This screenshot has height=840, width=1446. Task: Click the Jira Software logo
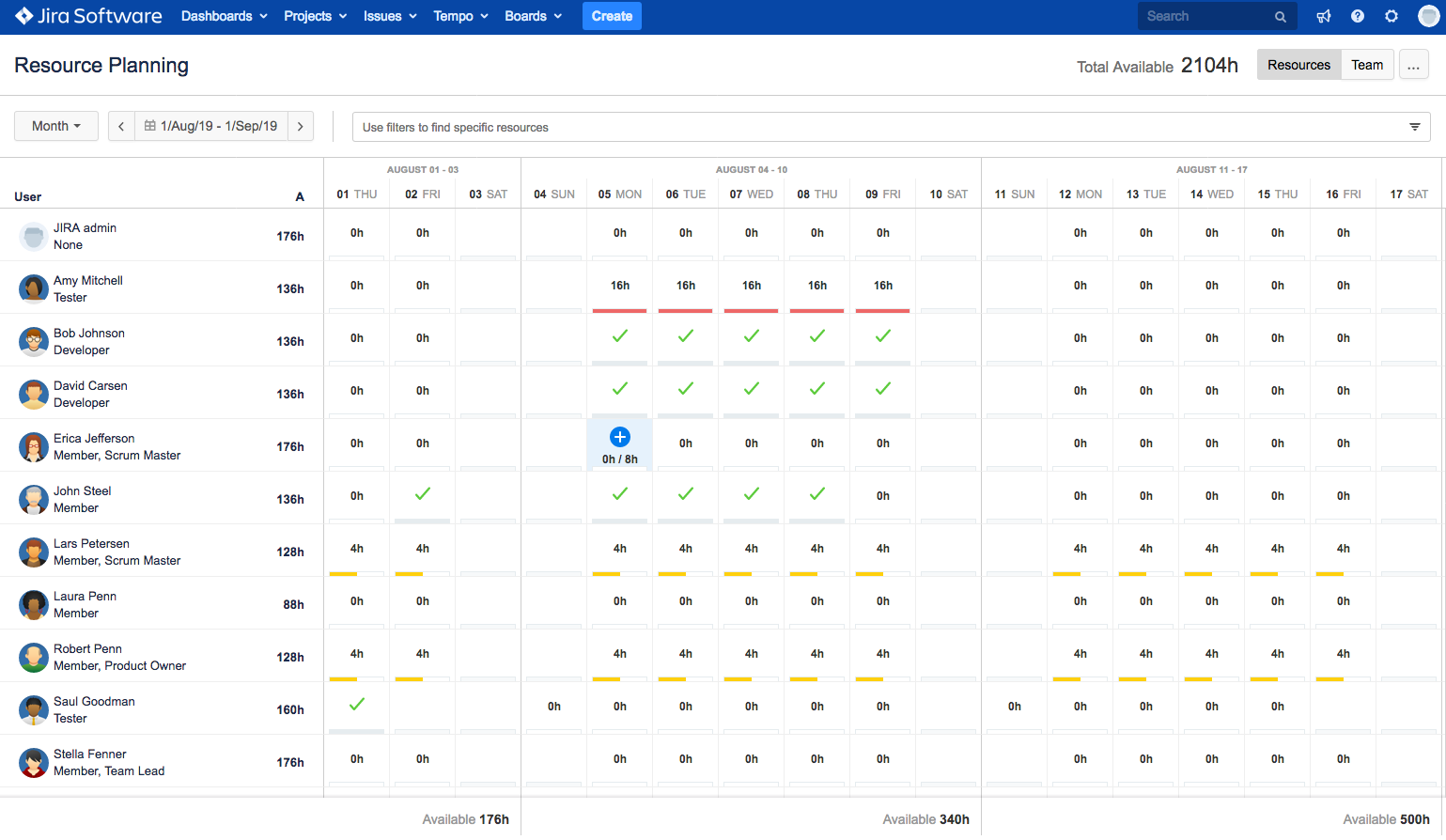(x=87, y=16)
